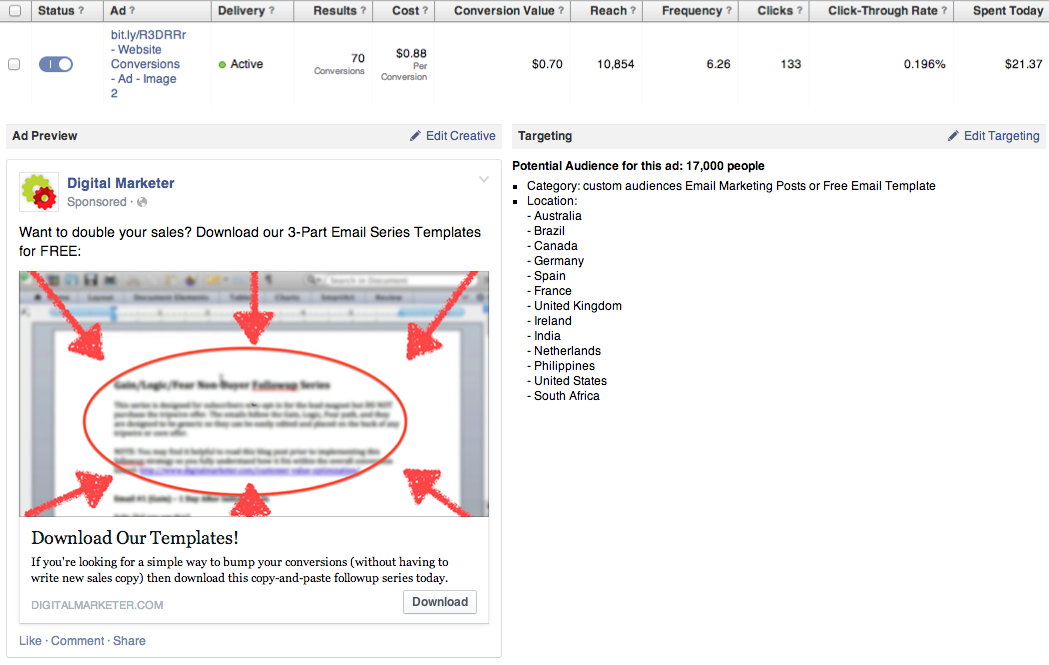Viewport: 1049px width, 665px height.
Task: Click the Conversion Value help question mark
Action: click(x=561, y=11)
